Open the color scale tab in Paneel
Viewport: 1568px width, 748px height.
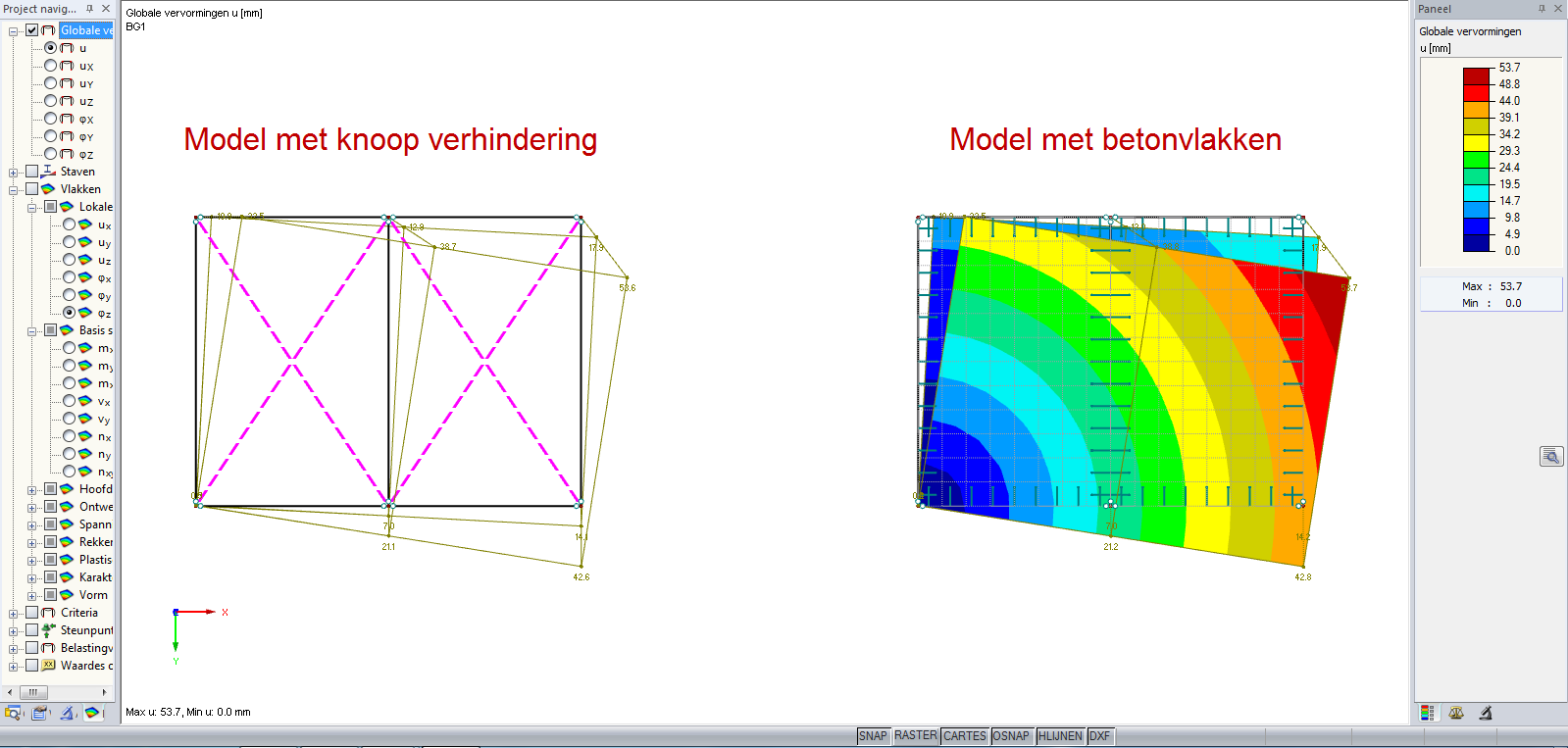(1427, 713)
